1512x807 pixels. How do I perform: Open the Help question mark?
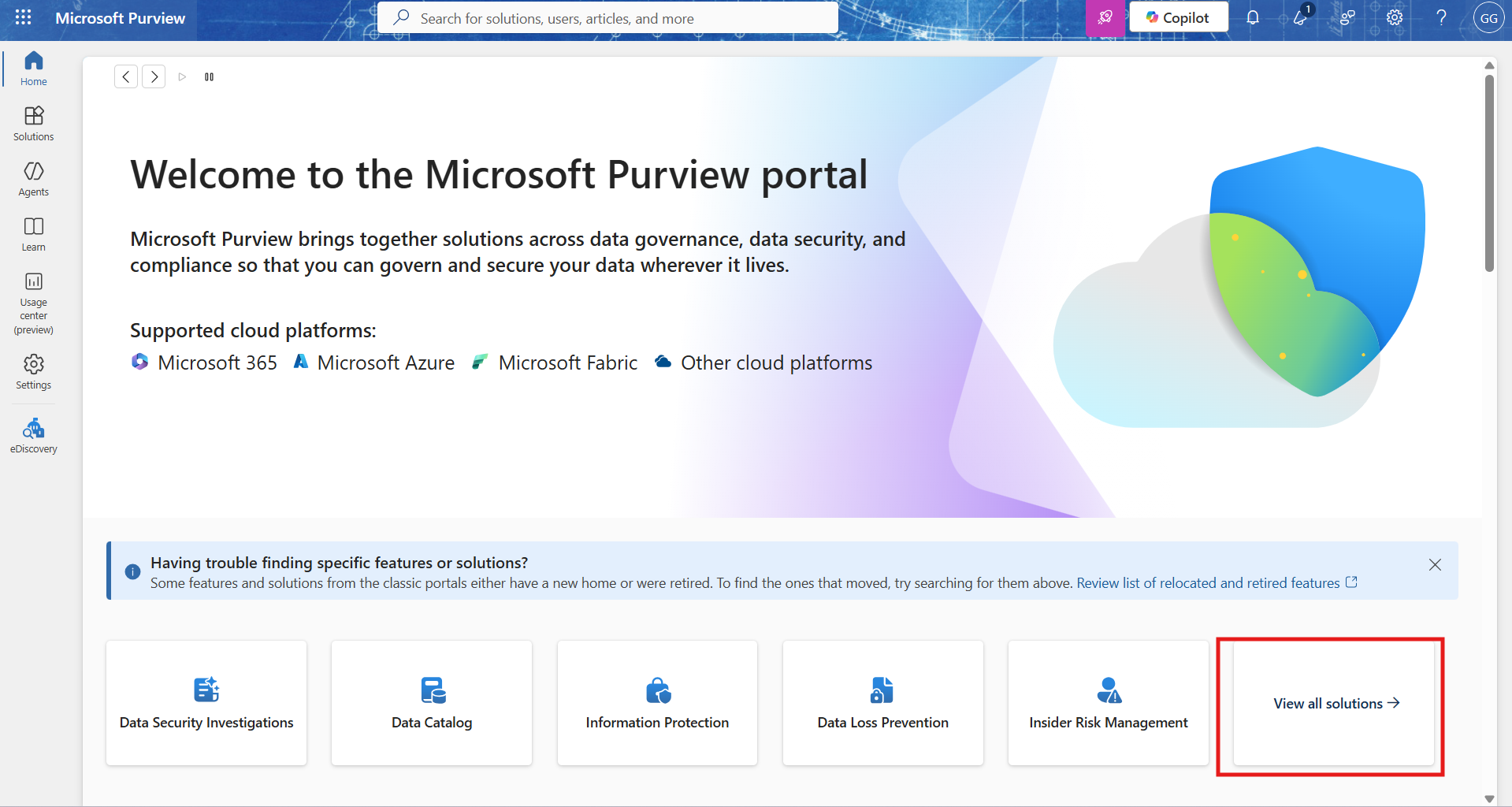(x=1441, y=17)
